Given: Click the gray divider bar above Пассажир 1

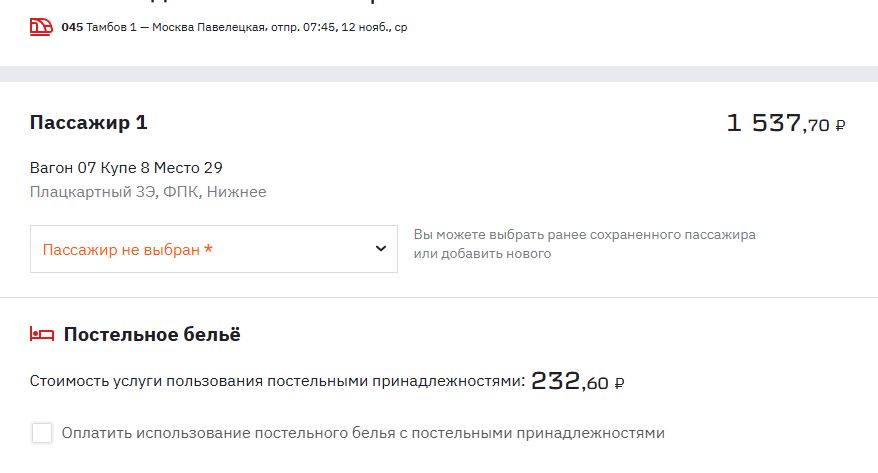Looking at the screenshot, I should tap(439, 74).
